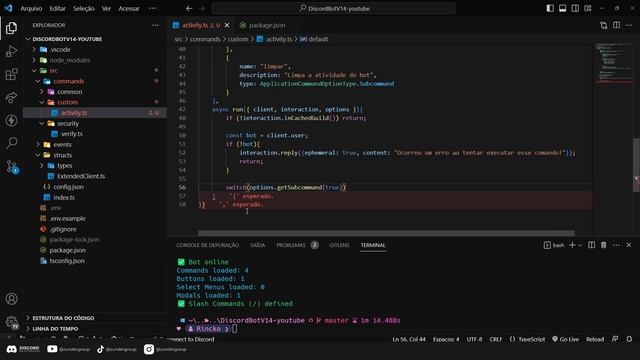Click the editor minimap
This screenshot has width=640, height=360.
[613, 63]
